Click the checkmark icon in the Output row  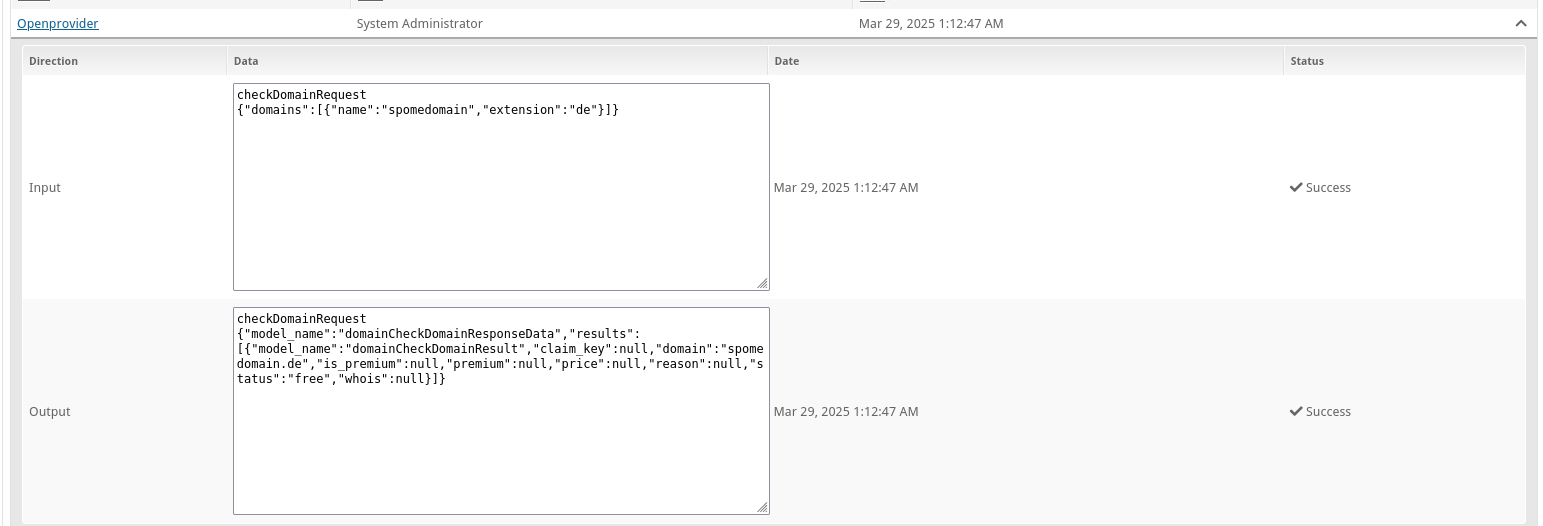pos(1296,411)
